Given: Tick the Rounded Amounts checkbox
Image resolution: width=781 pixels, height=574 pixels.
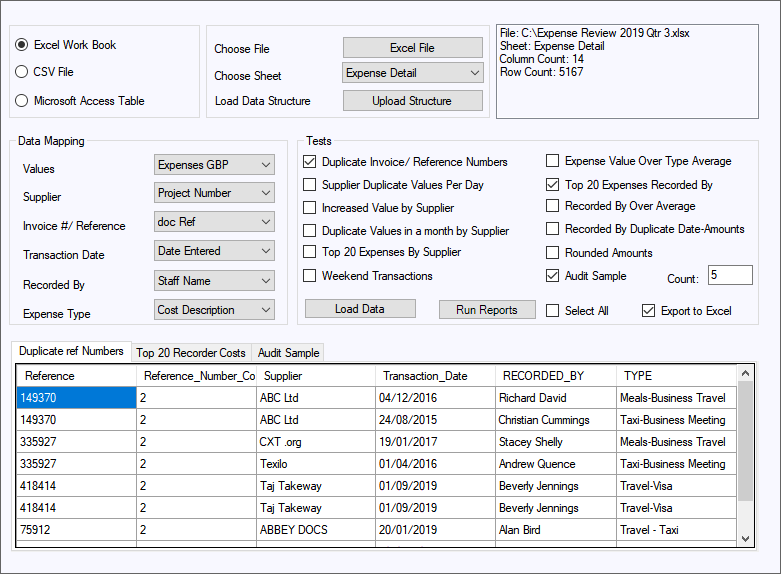Looking at the screenshot, I should pos(553,253).
